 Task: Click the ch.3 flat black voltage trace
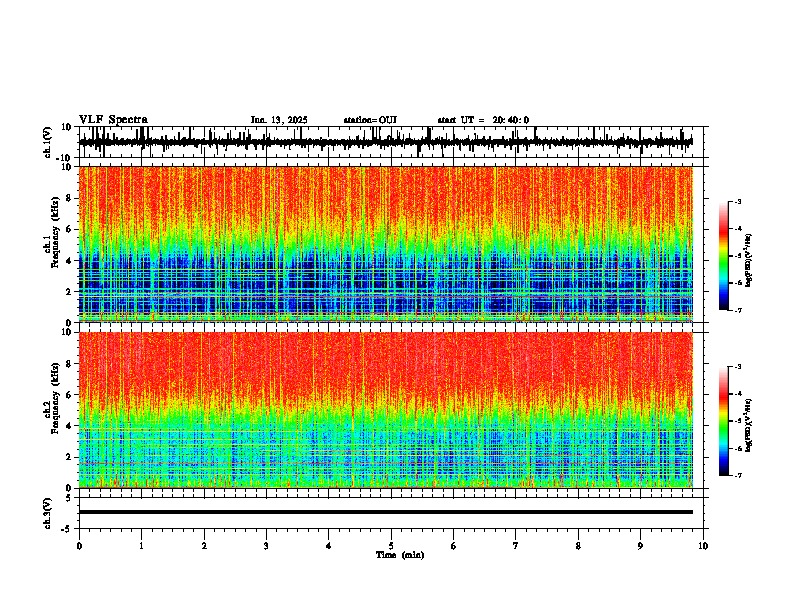point(386,512)
